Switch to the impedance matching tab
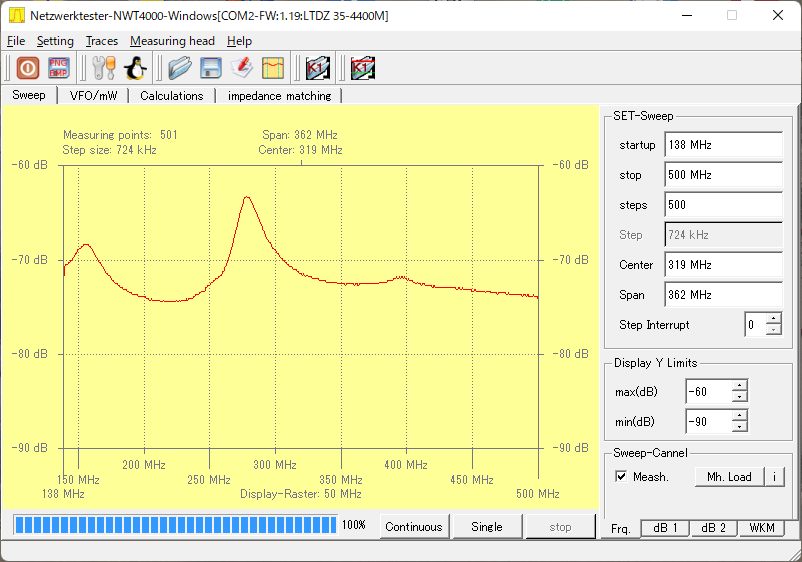 [x=279, y=96]
